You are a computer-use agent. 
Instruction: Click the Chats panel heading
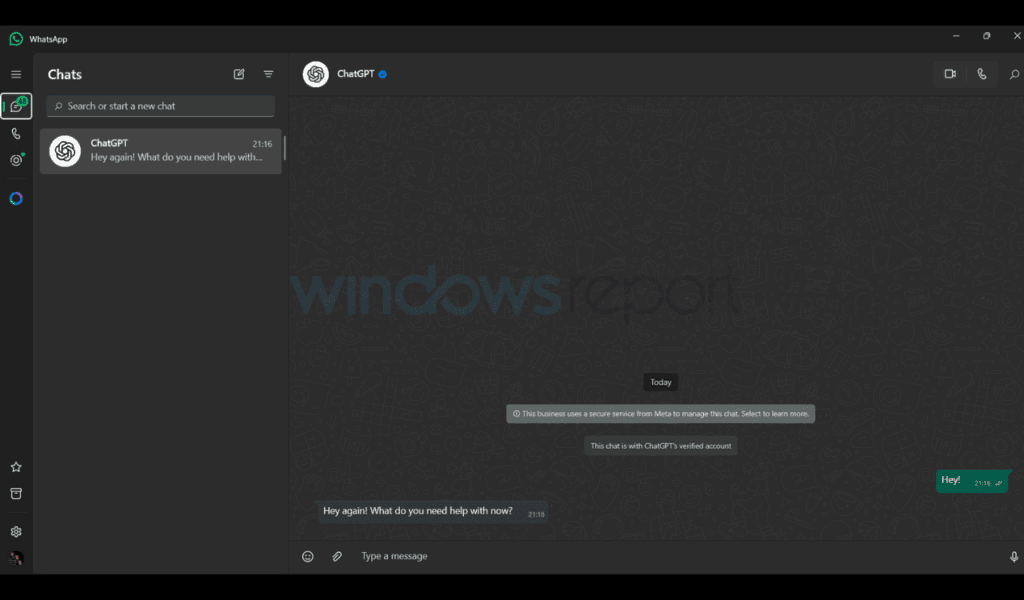pyautogui.click(x=65, y=74)
